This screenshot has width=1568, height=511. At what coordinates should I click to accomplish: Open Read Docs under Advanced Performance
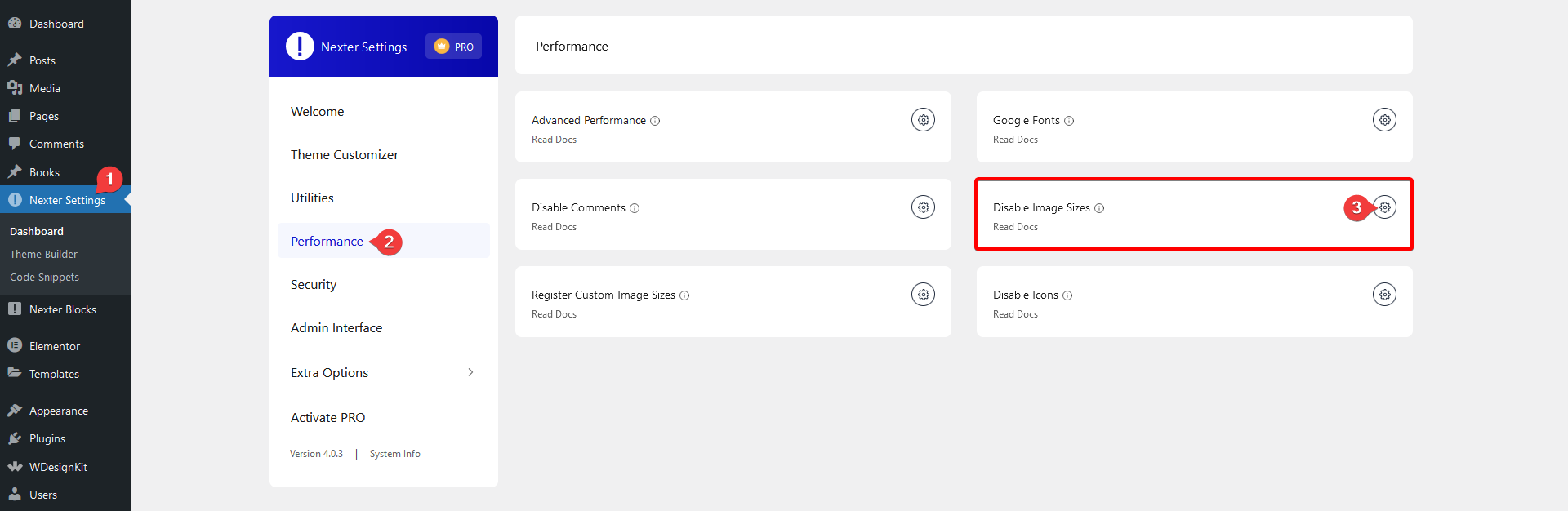coord(554,140)
